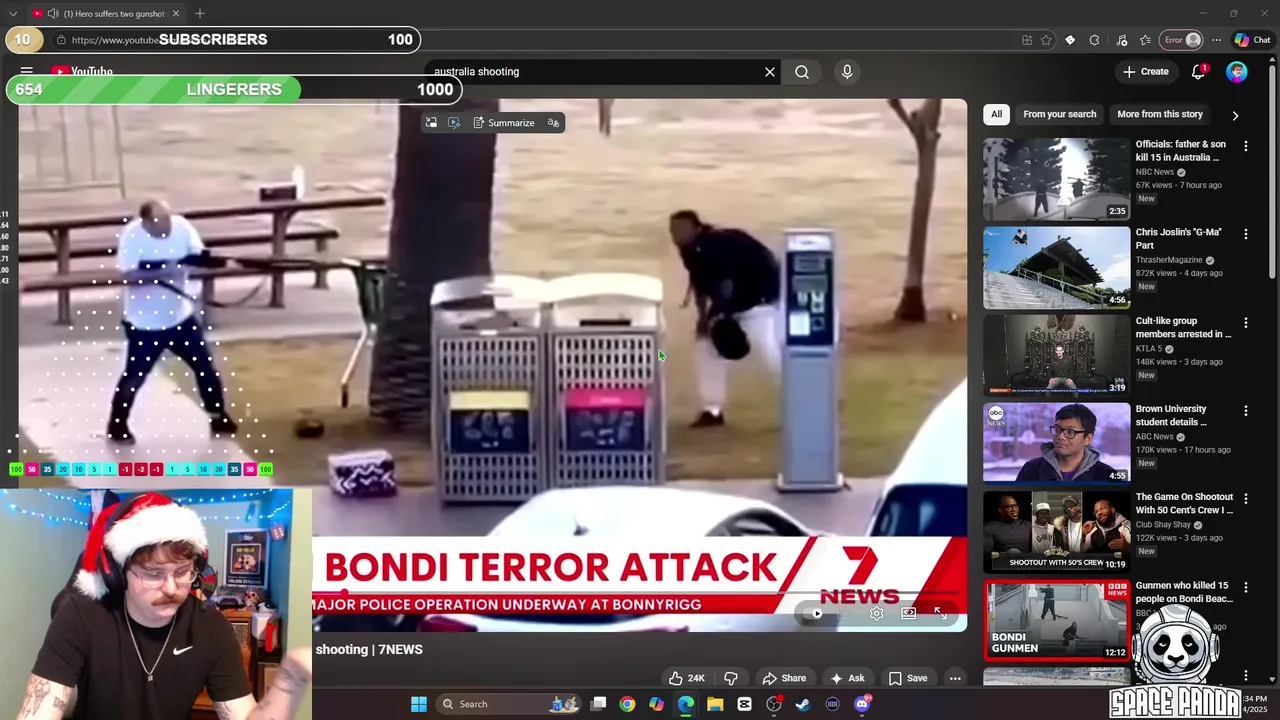Select From your search chip
Viewport: 1280px width, 720px height.
[x=1059, y=114]
